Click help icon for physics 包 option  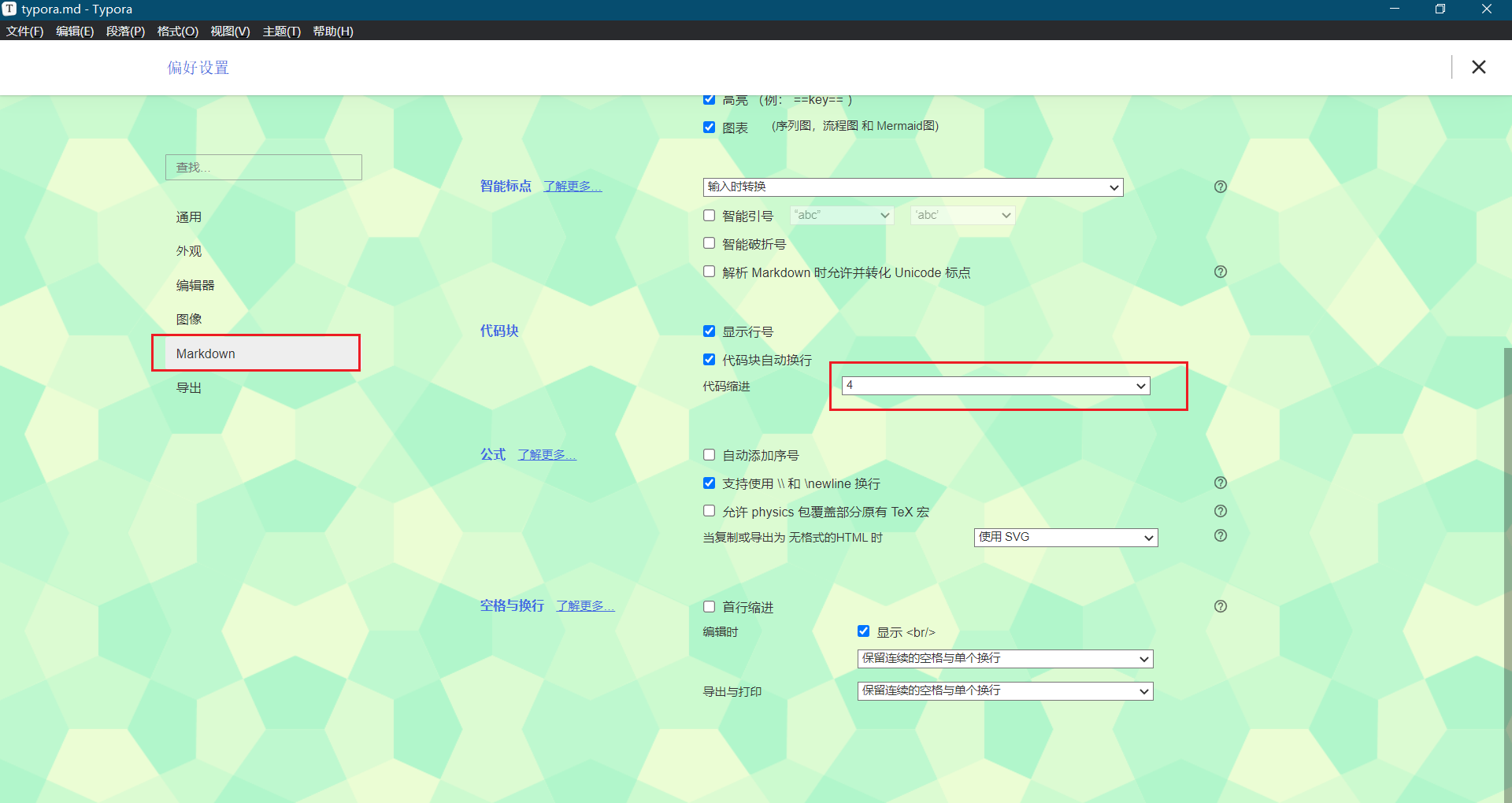click(x=1221, y=511)
